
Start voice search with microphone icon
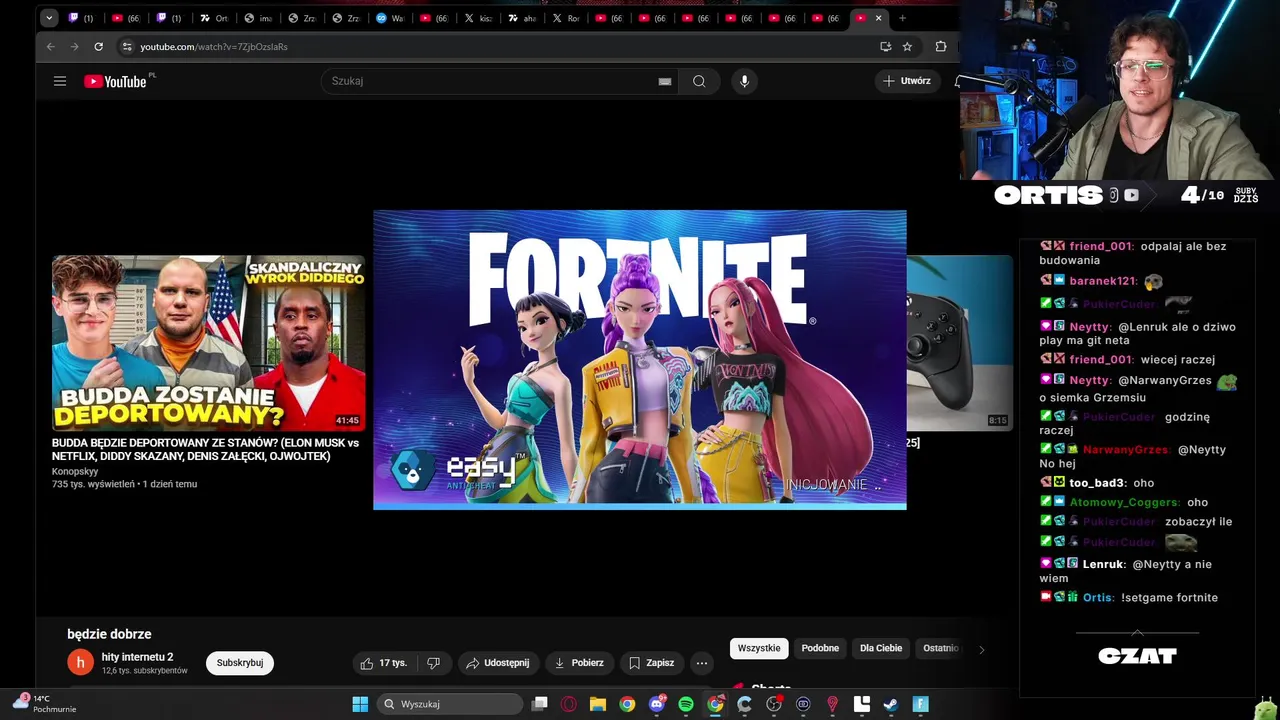point(744,81)
